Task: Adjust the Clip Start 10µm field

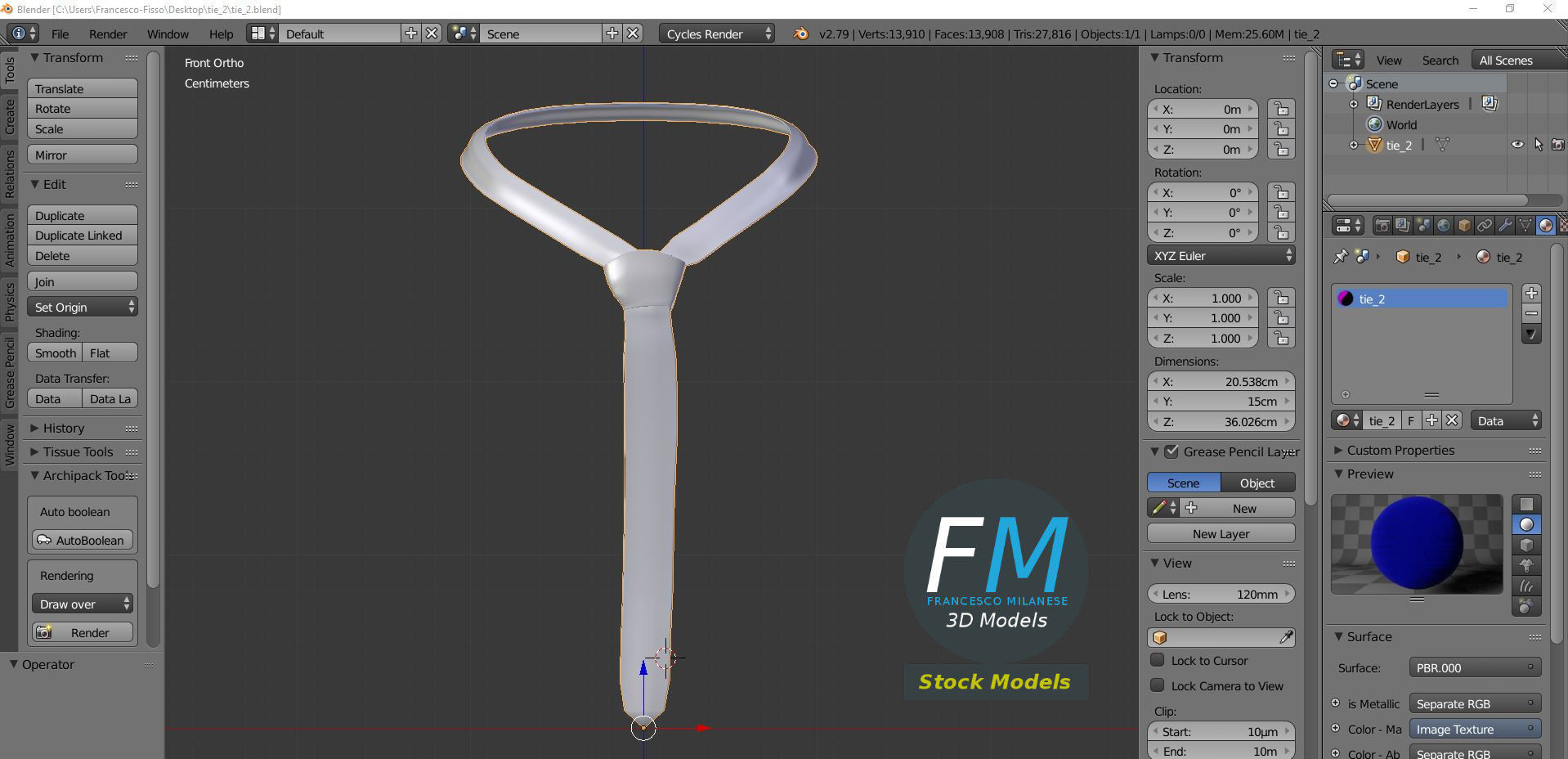Action: click(x=1221, y=731)
